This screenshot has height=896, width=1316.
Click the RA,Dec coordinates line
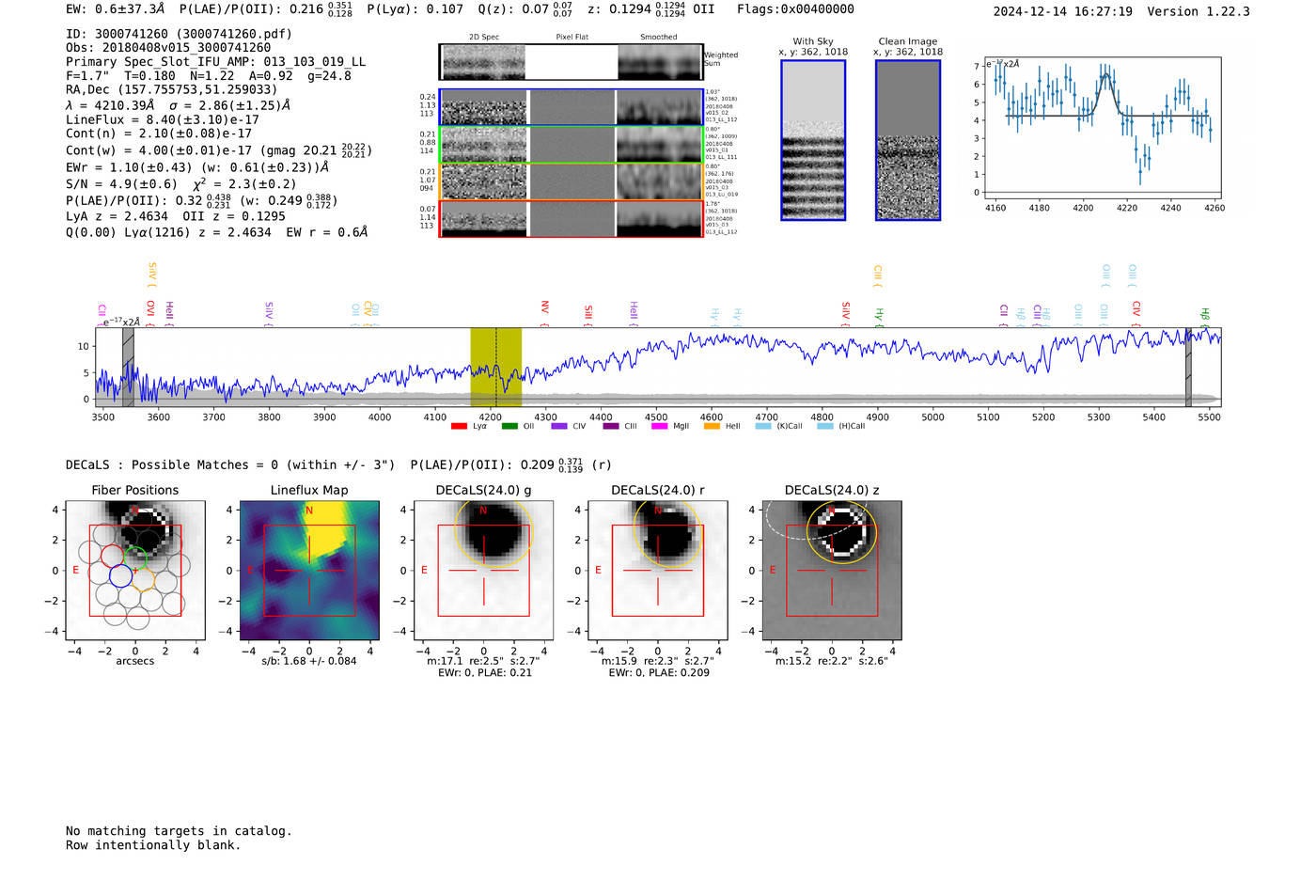[x=172, y=89]
